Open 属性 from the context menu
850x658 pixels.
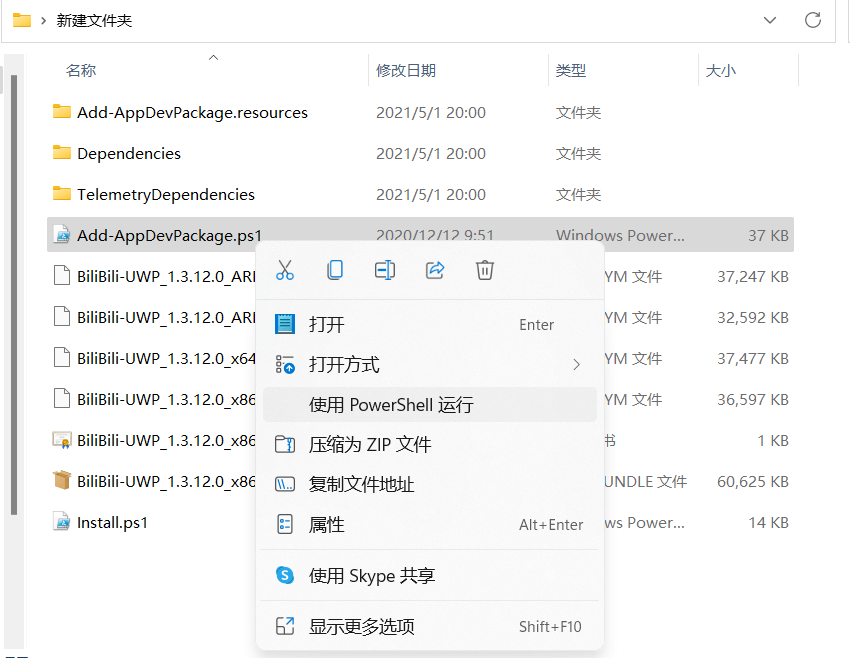pos(429,525)
